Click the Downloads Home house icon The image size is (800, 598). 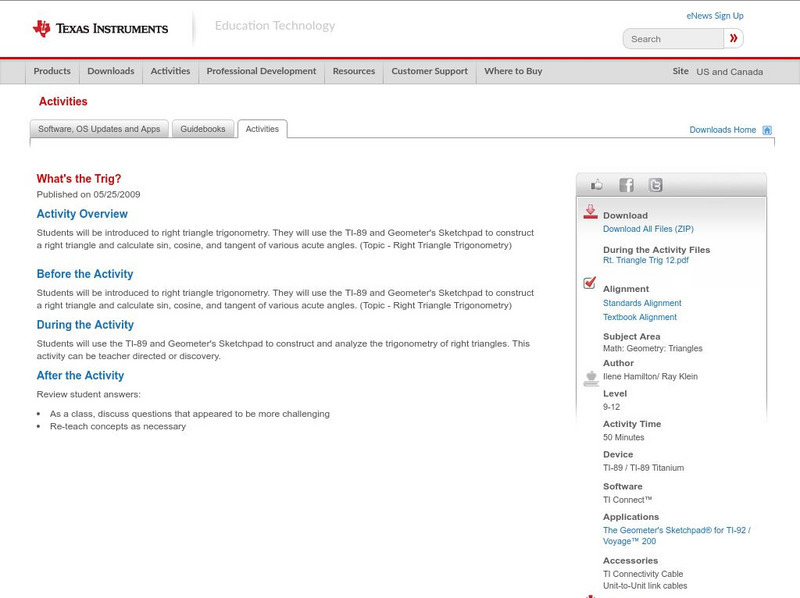(767, 130)
